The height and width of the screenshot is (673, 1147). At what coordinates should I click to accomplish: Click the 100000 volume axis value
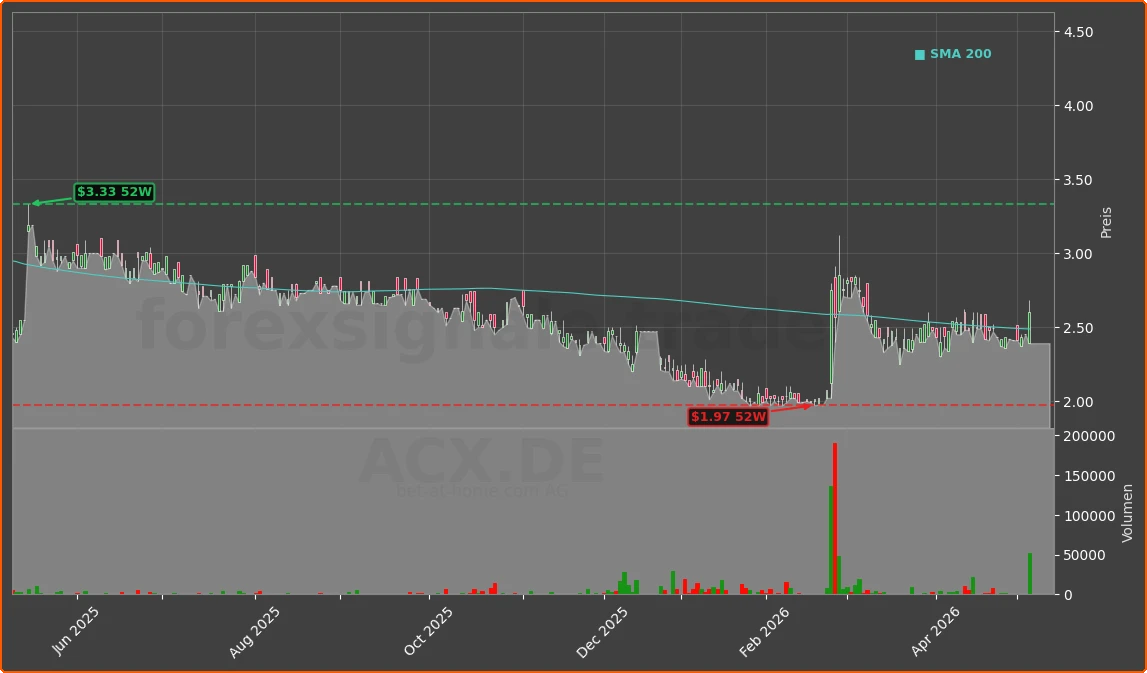[1090, 516]
